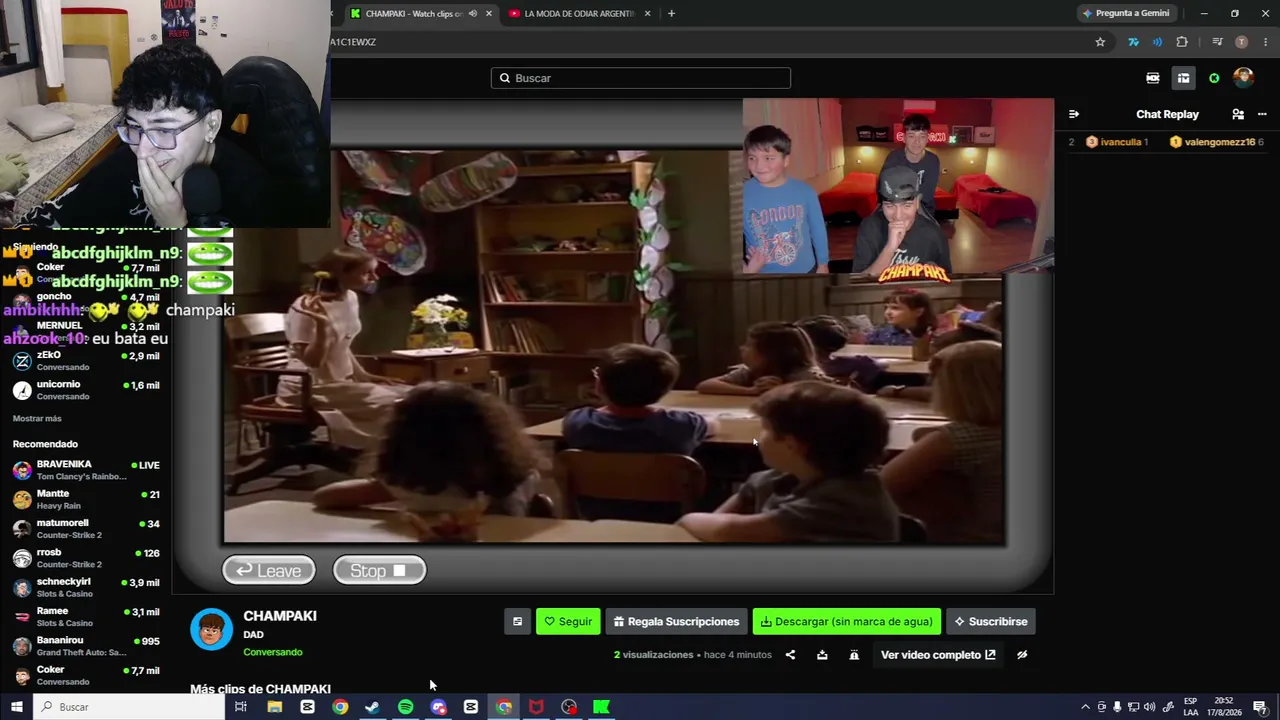Click the theater mode icon beside Seguir
Screen dimensions: 1280x720
click(517, 621)
